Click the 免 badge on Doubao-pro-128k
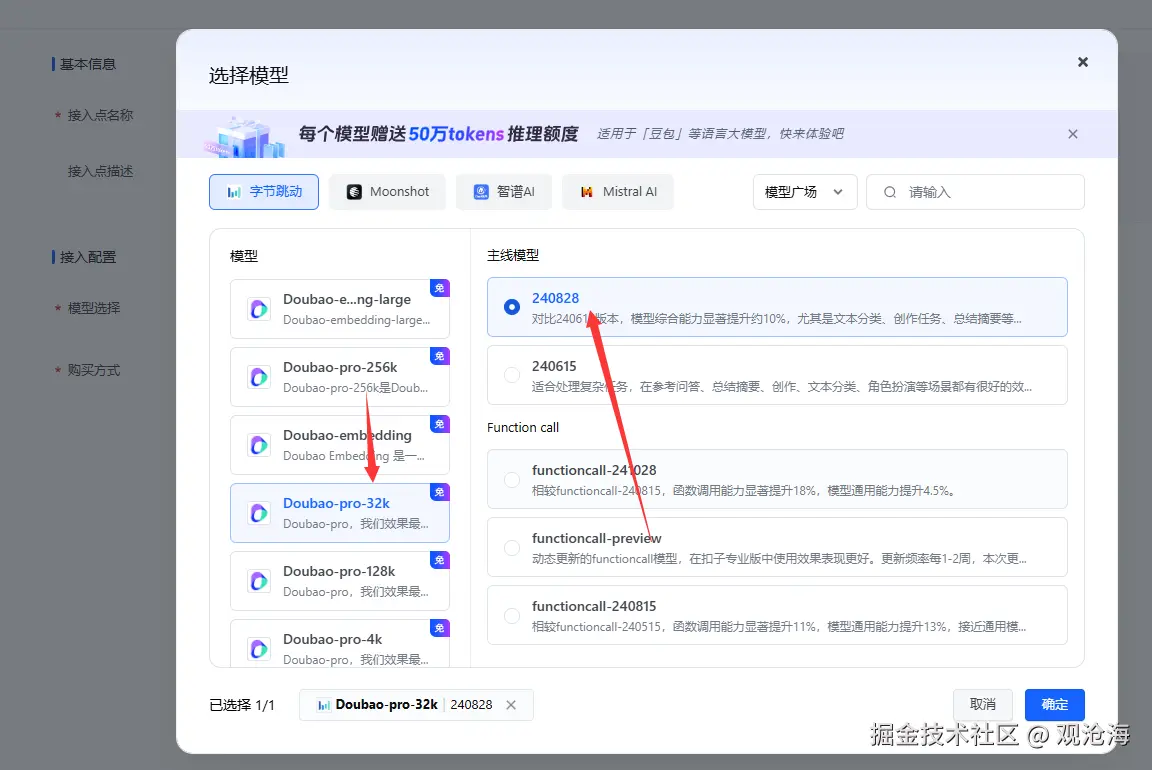This screenshot has height=770, width=1152. (x=439, y=560)
